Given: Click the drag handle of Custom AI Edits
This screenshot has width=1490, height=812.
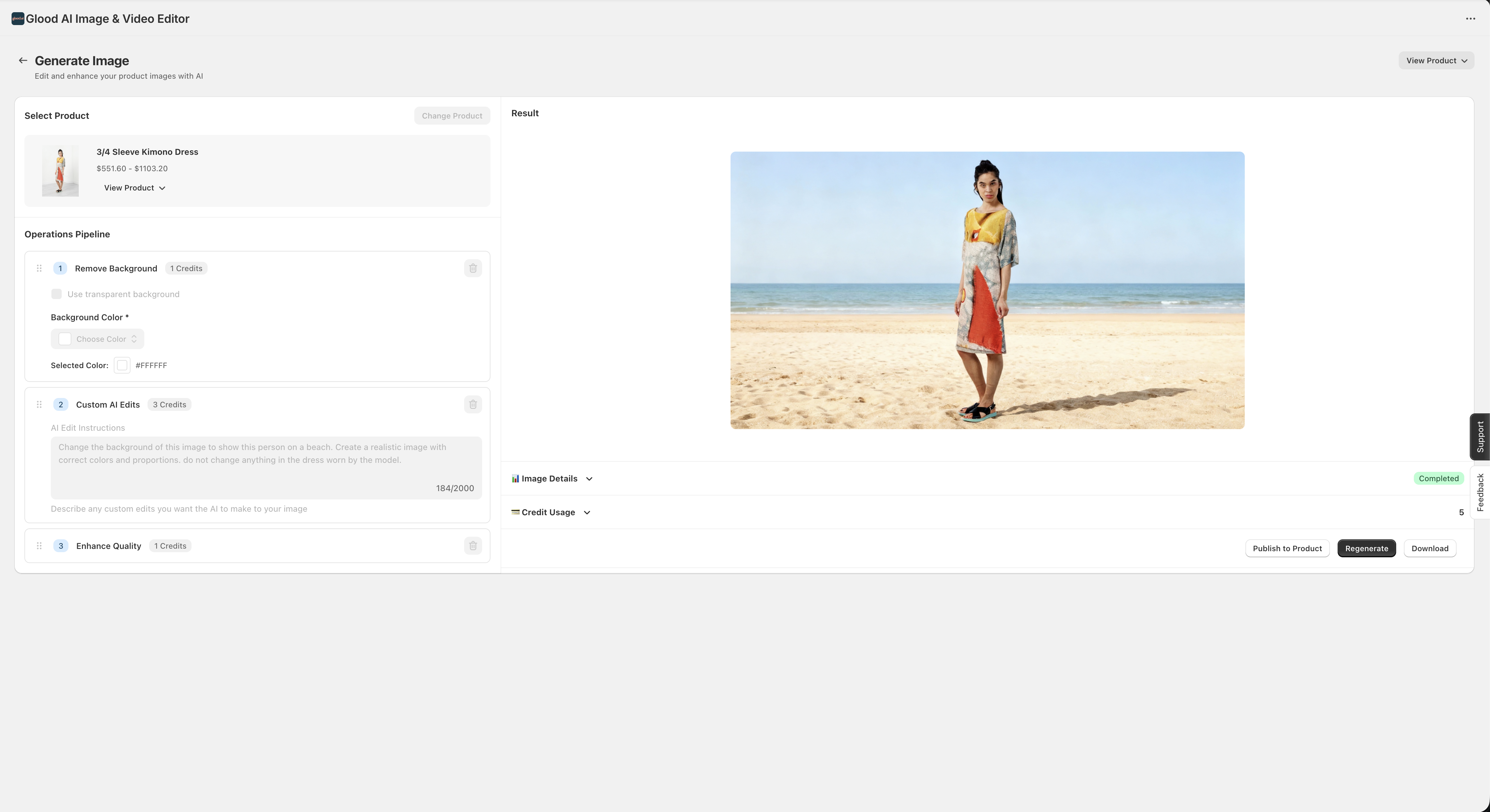Looking at the screenshot, I should (39, 405).
